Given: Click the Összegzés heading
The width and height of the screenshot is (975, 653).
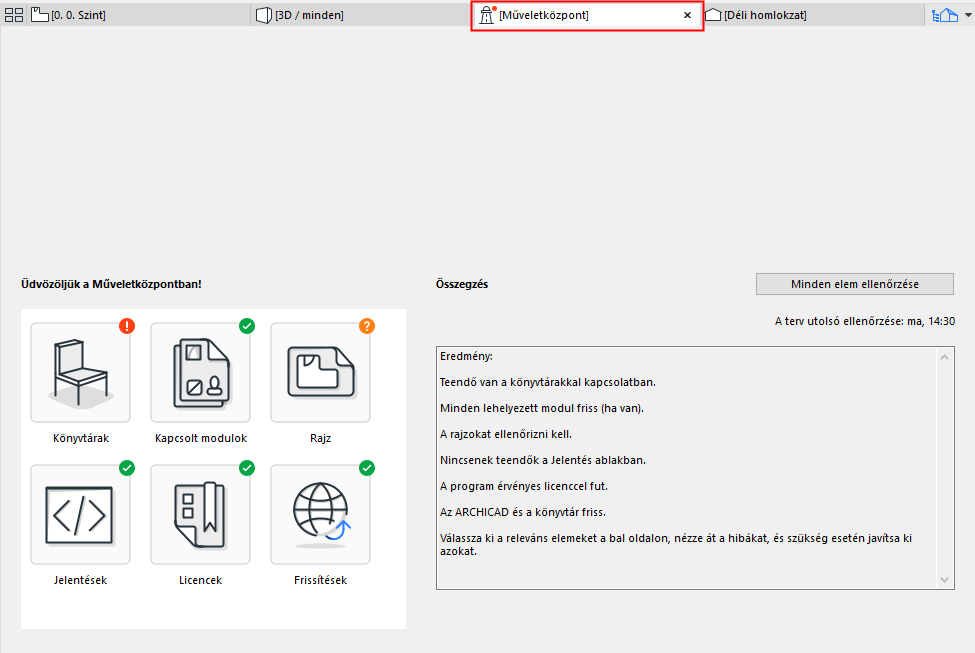Looking at the screenshot, I should point(462,284).
